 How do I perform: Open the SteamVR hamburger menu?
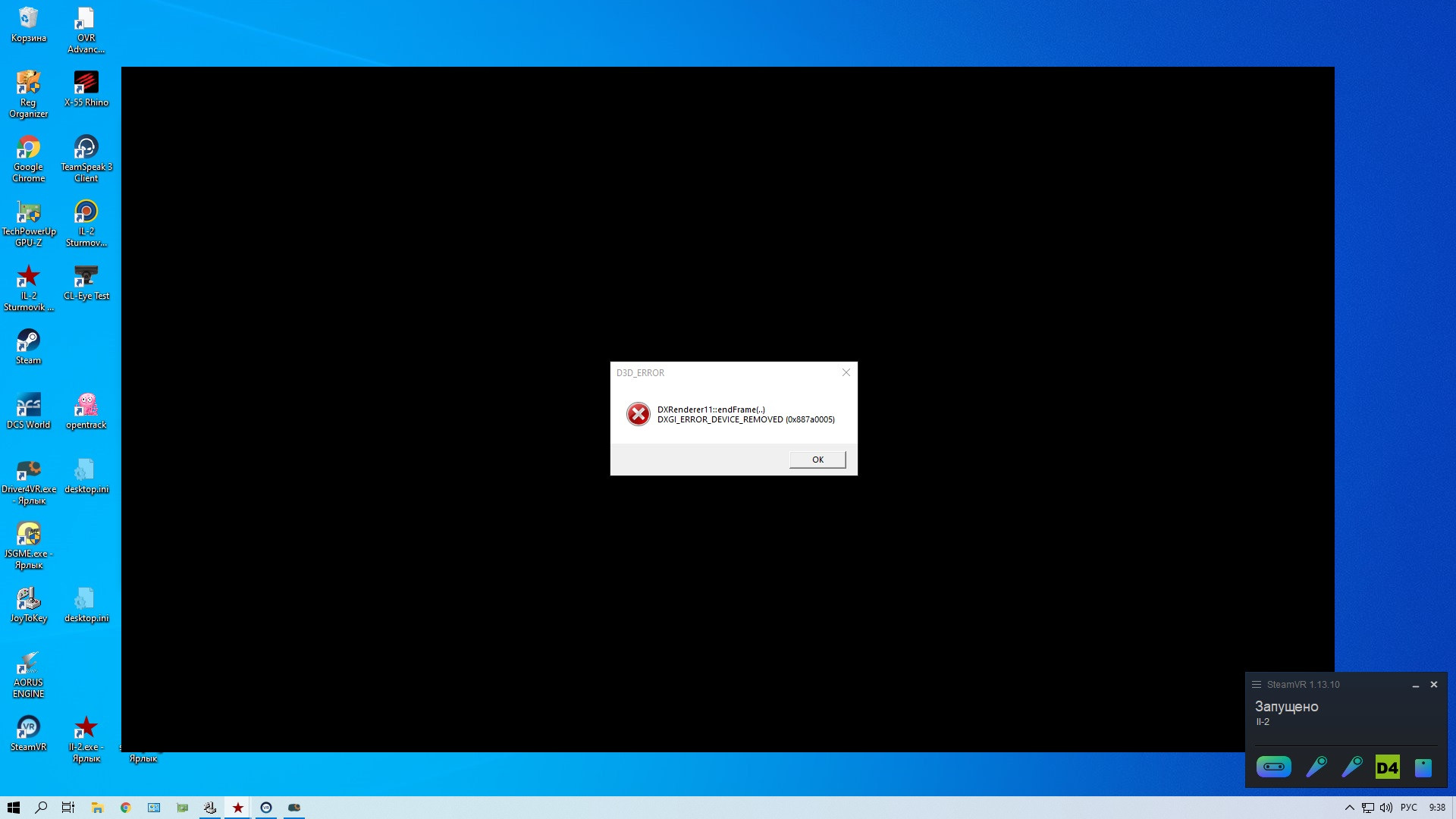(x=1256, y=684)
